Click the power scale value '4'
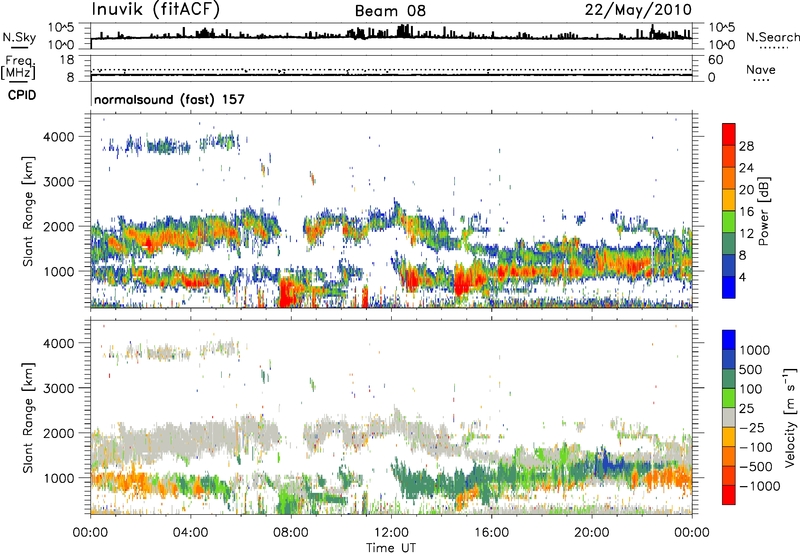 743,278
